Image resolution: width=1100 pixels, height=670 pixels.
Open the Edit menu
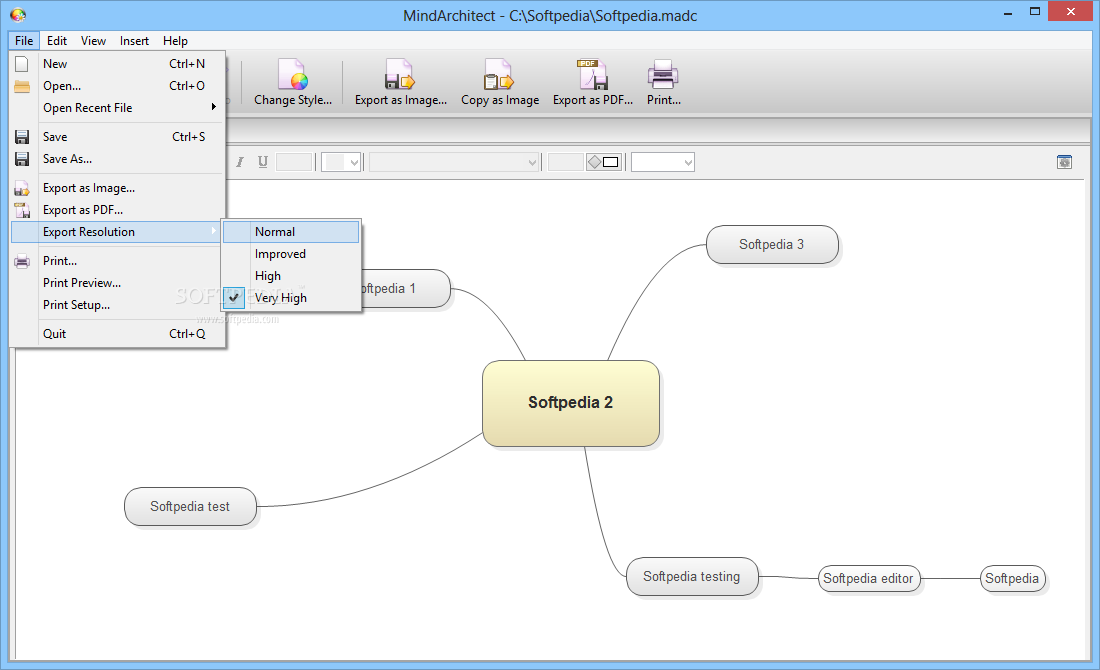[x=57, y=41]
